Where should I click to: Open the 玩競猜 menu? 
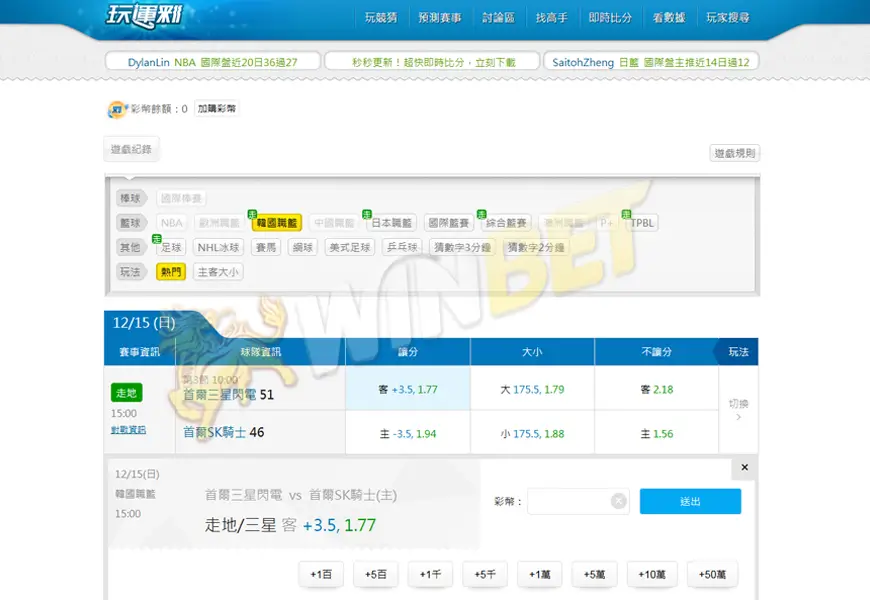click(x=381, y=18)
